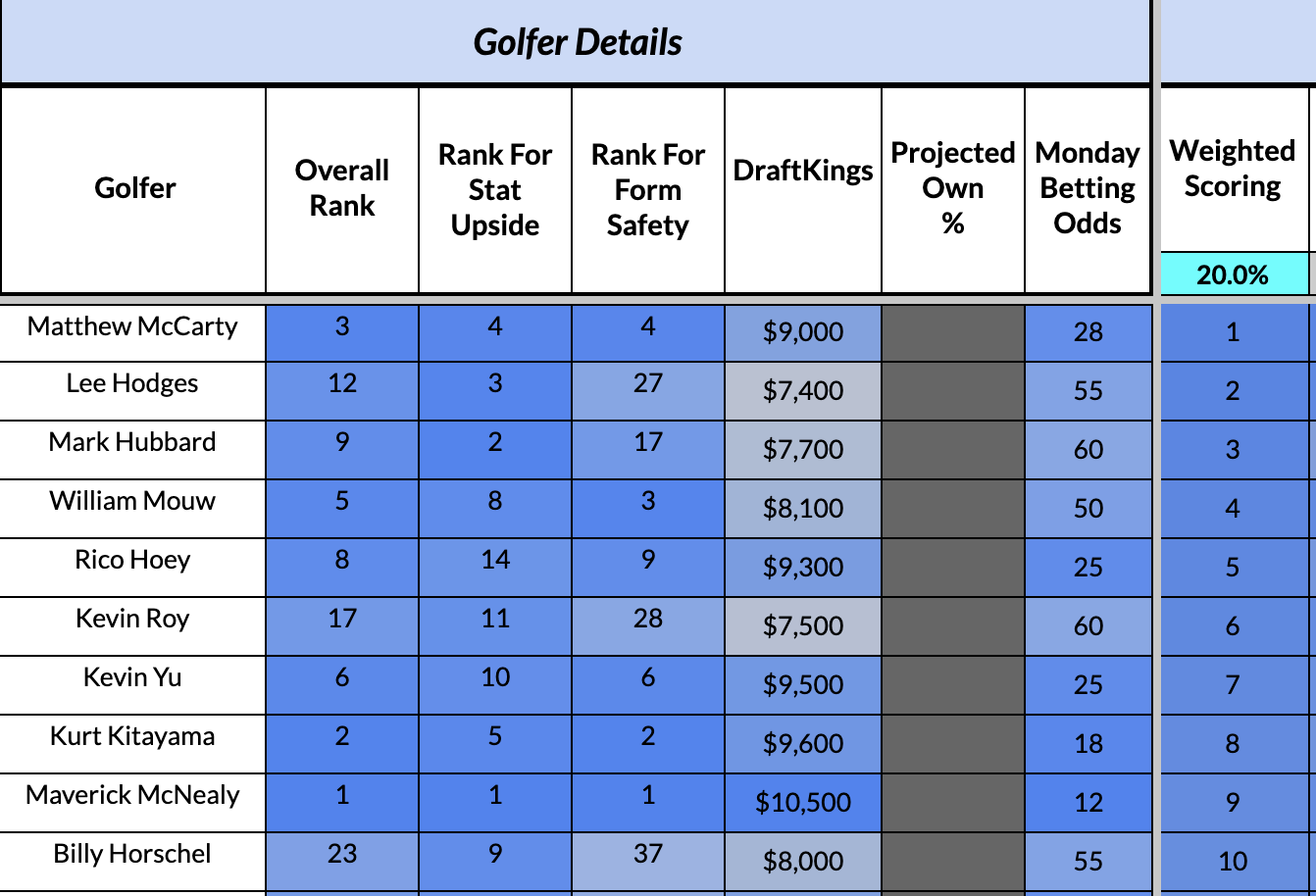Select Rico Hoey's $9,300 DraftKings cell

point(803,568)
